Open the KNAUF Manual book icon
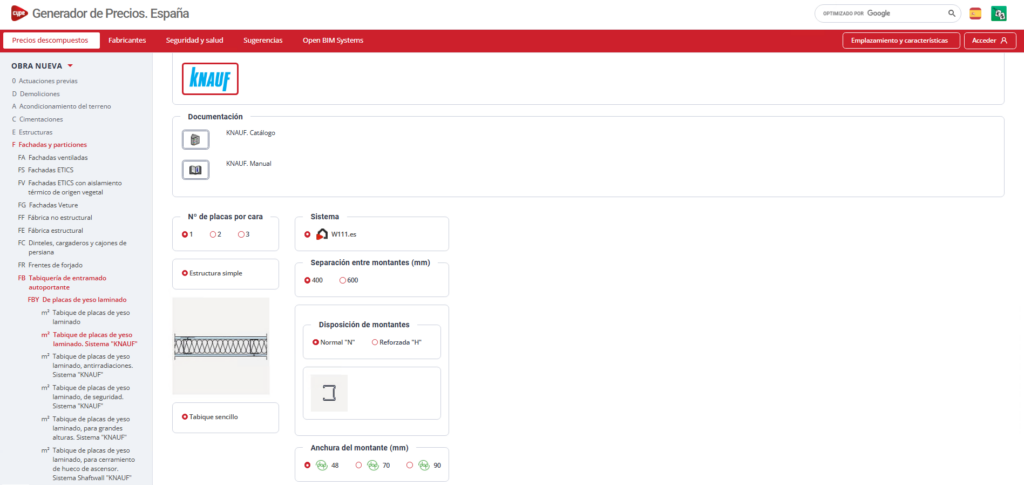 coord(196,169)
